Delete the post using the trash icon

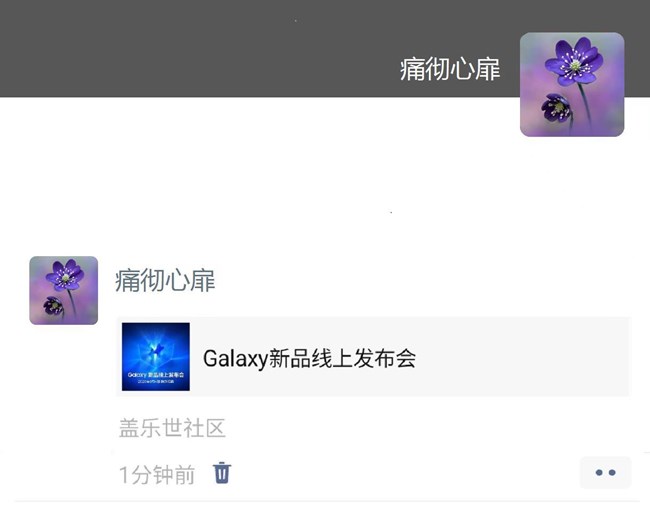[x=222, y=473]
